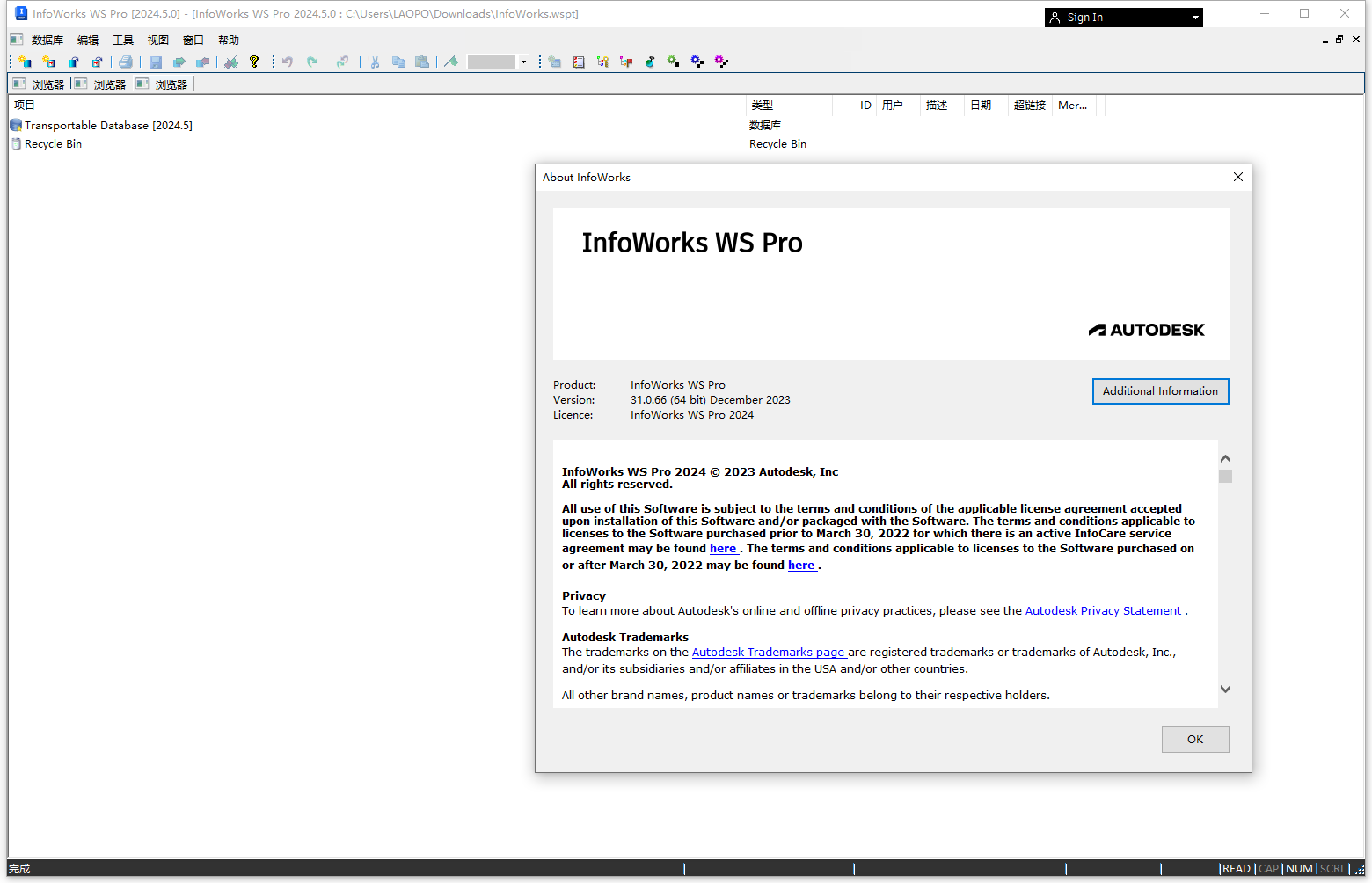Click the 数据库 cell in the 类型 column

click(x=765, y=126)
